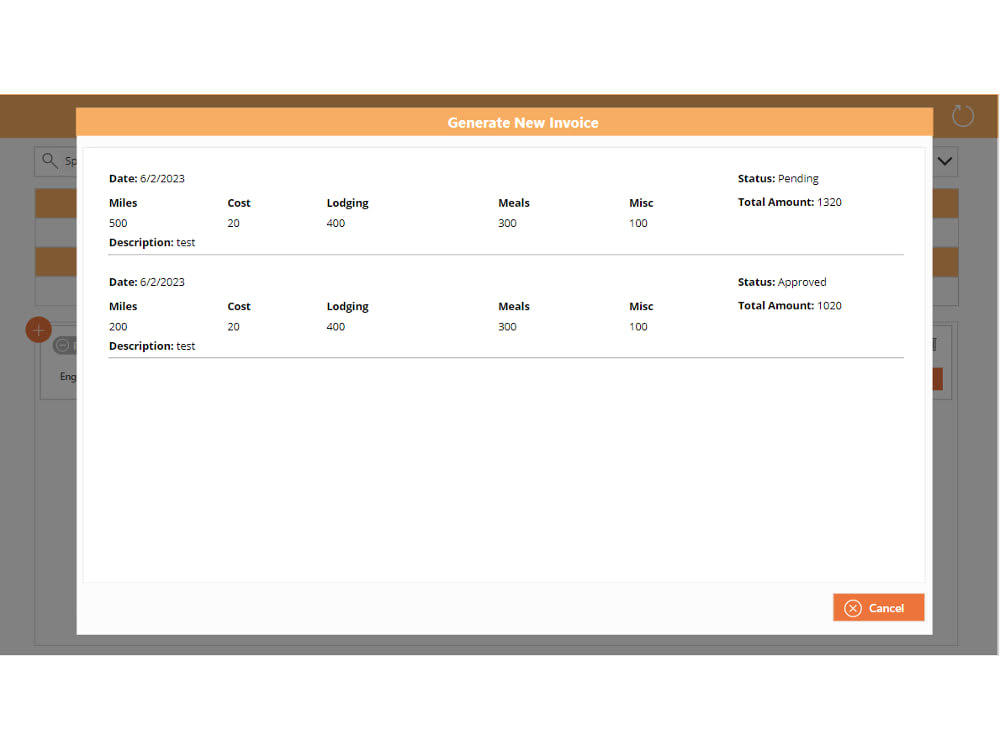Click the Generate New Invoice title bar
This screenshot has width=1000, height=750.
tap(522, 122)
